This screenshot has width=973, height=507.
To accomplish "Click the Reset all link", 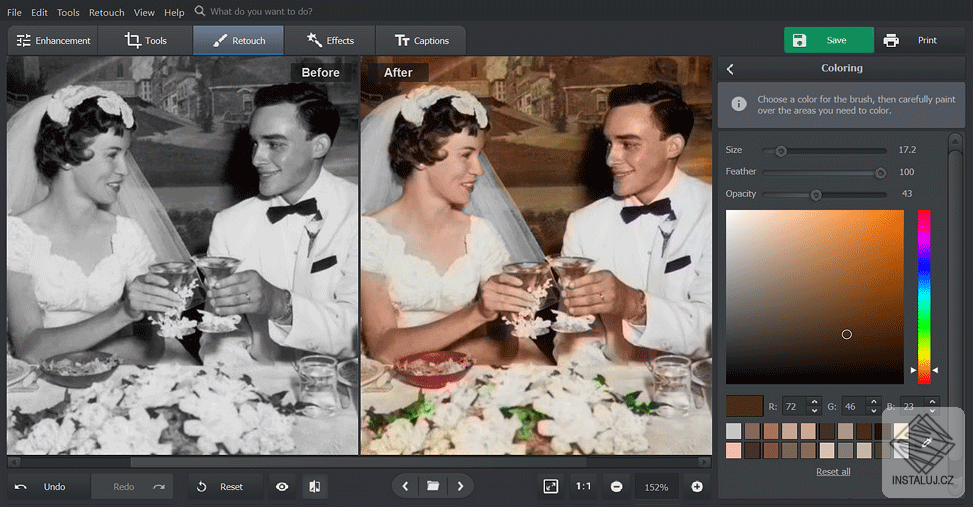I will coord(833,472).
